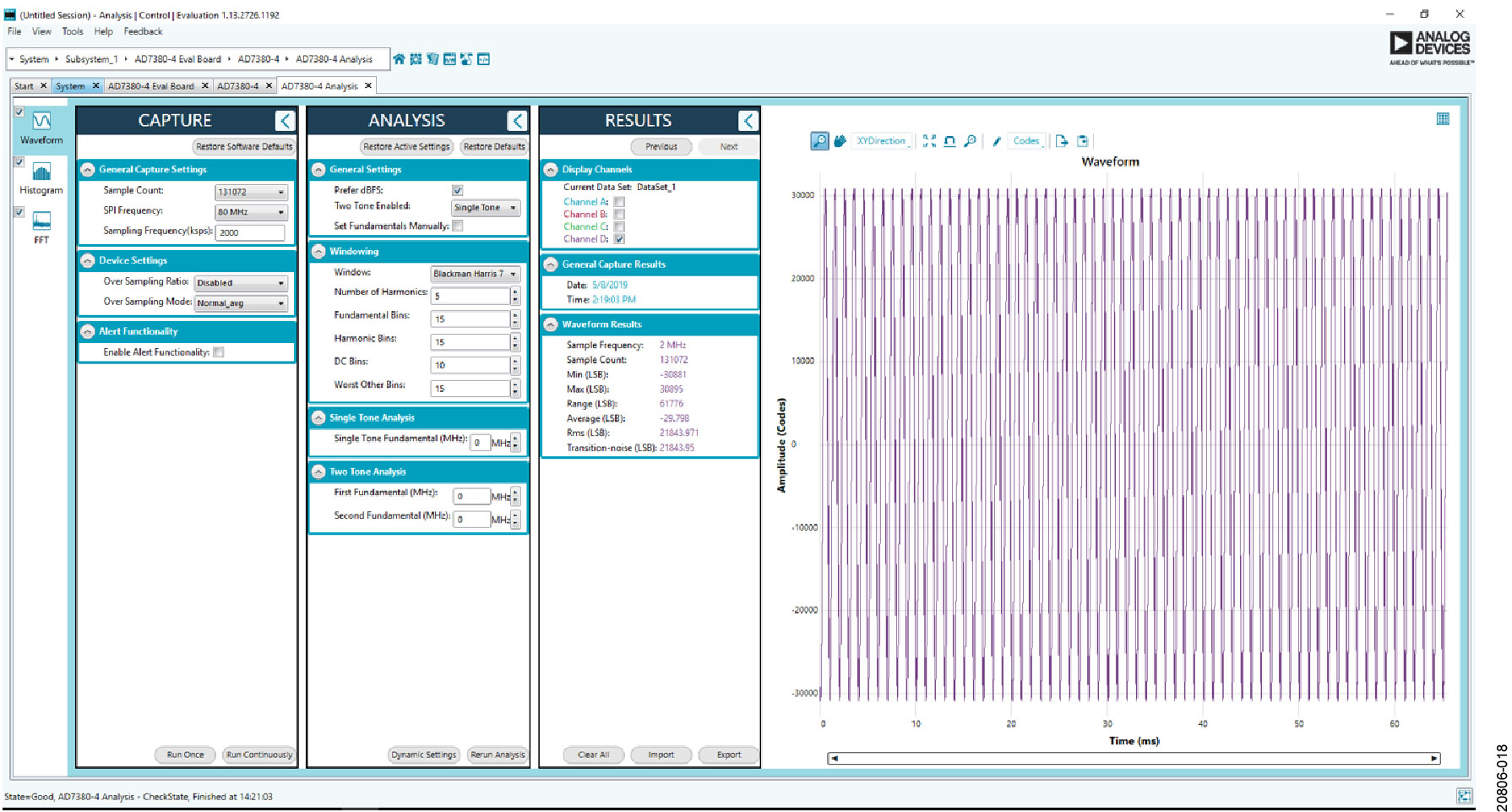Click the Run Once button
Screen dimensions: 1512x812
point(185,755)
